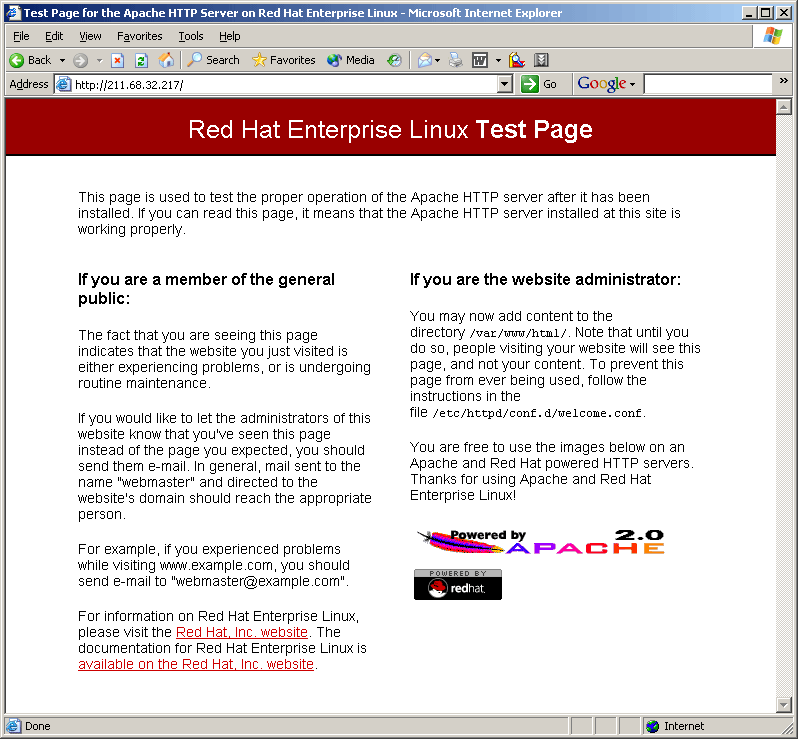798x739 pixels.
Task: Minimize the Internet Explorer window
Action: 748,13
